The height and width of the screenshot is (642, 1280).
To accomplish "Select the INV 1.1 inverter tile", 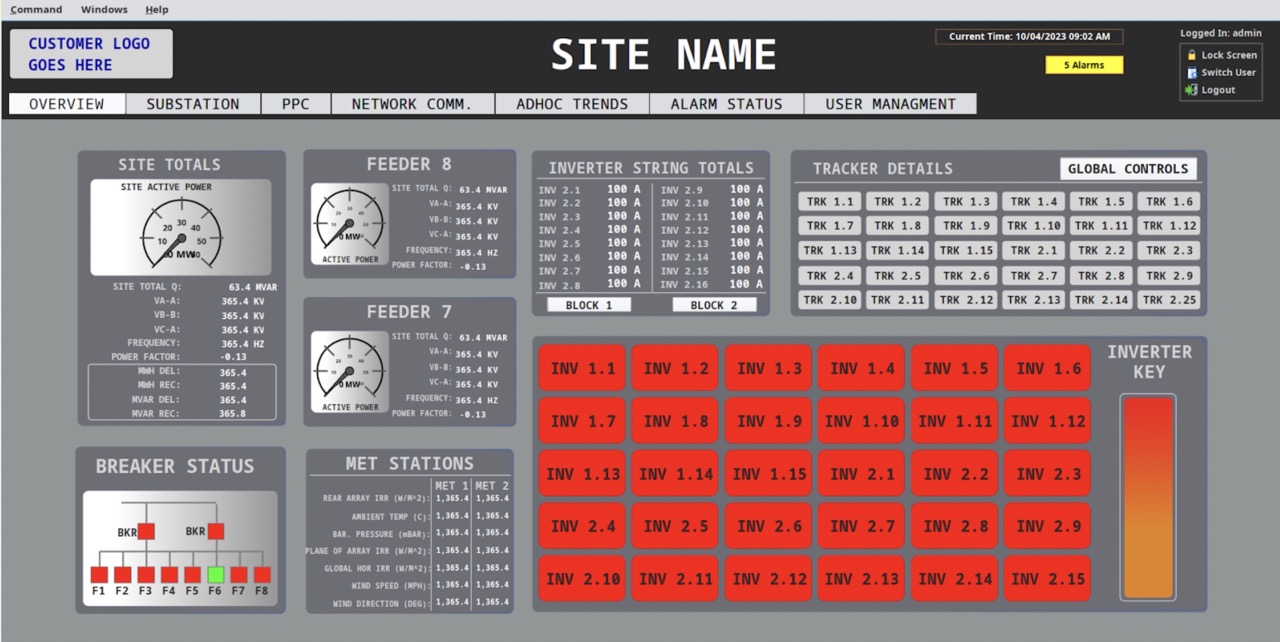I will click(582, 368).
